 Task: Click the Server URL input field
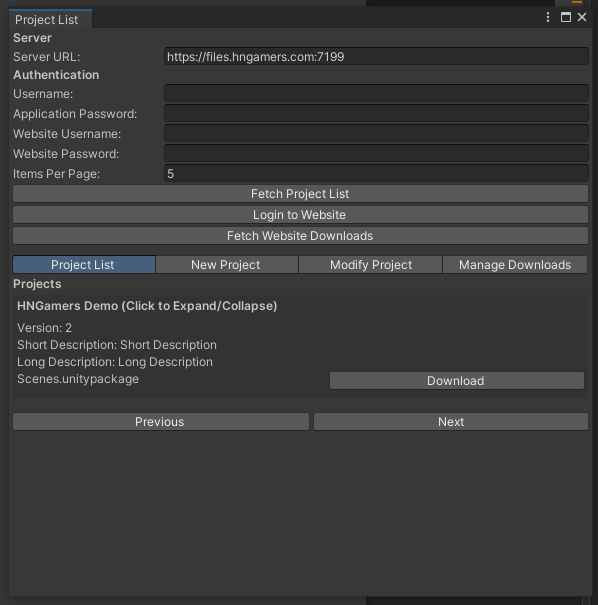[376, 56]
